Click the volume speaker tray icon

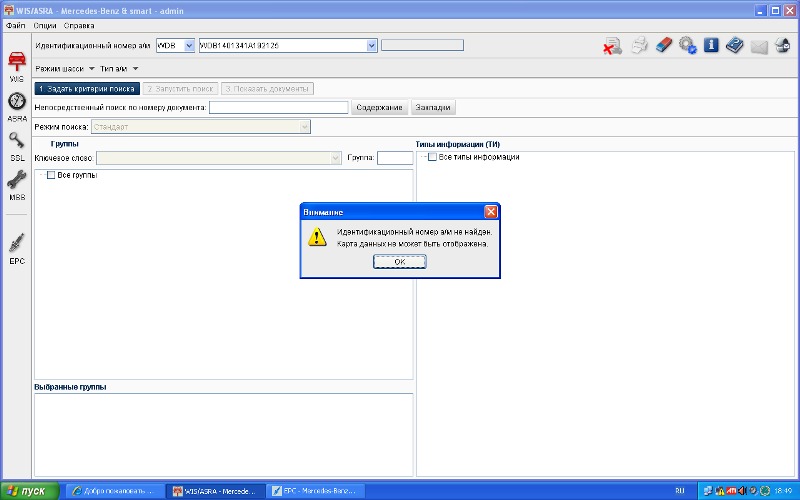click(x=742, y=491)
